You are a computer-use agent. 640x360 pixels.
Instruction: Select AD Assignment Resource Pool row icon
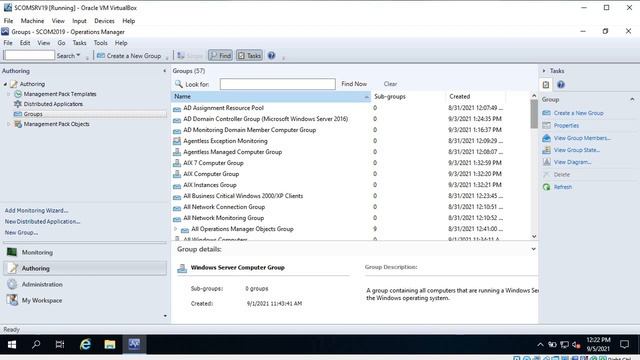177,108
